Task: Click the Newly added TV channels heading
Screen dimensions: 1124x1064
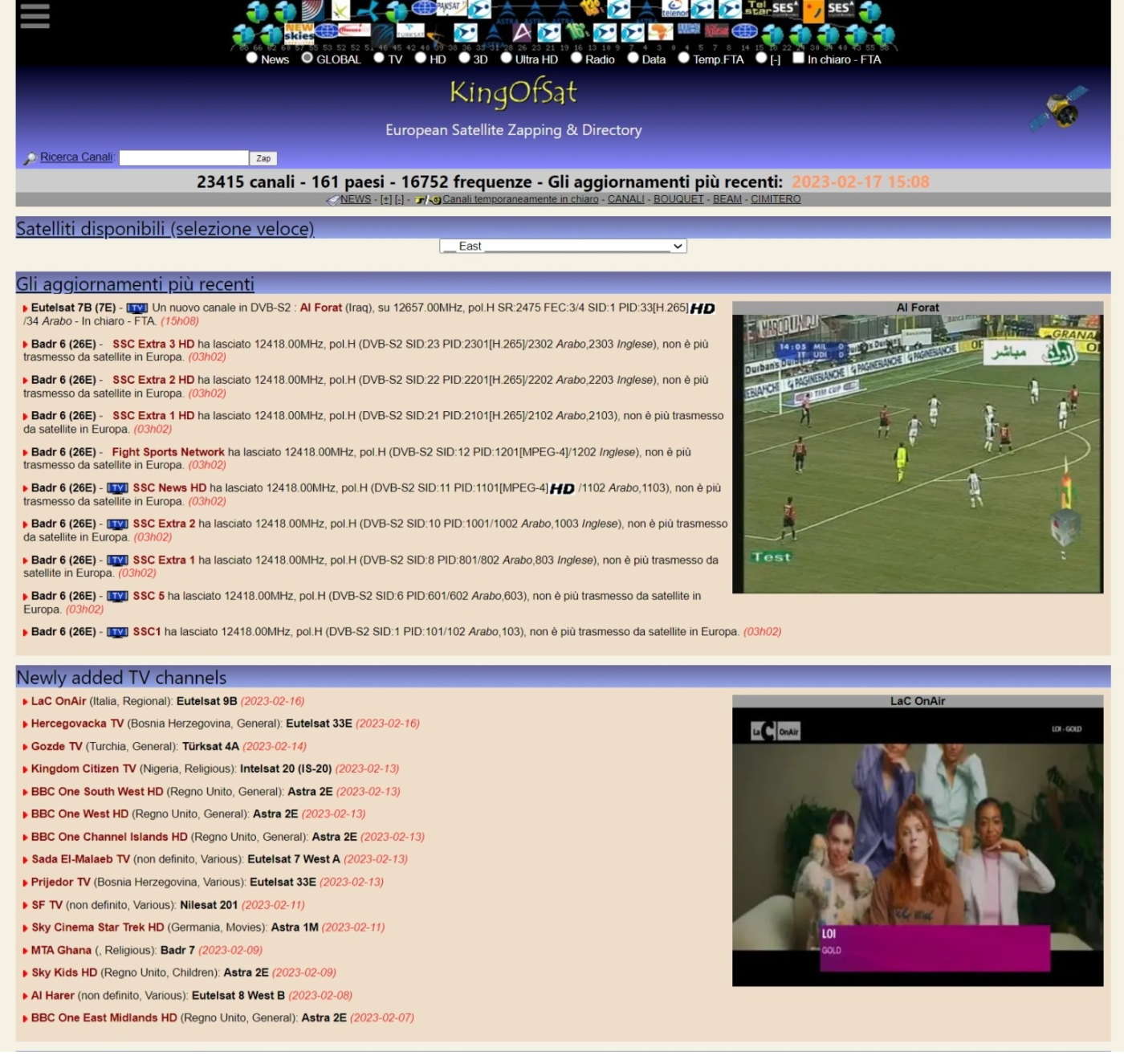Action: tap(121, 678)
